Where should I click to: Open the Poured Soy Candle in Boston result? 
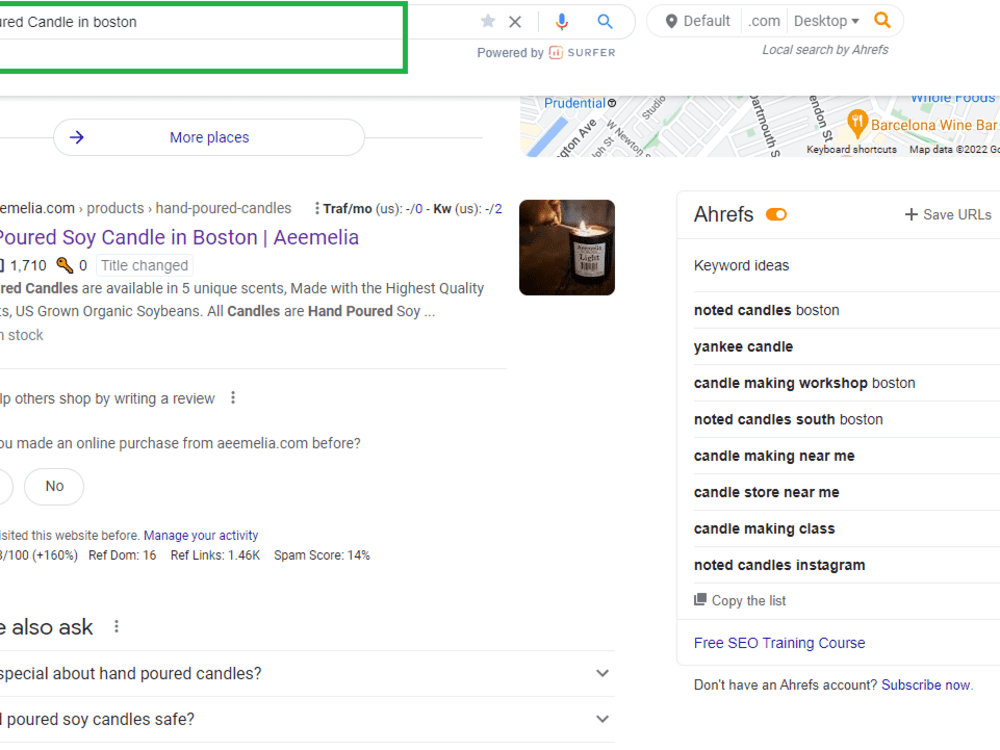[179, 237]
